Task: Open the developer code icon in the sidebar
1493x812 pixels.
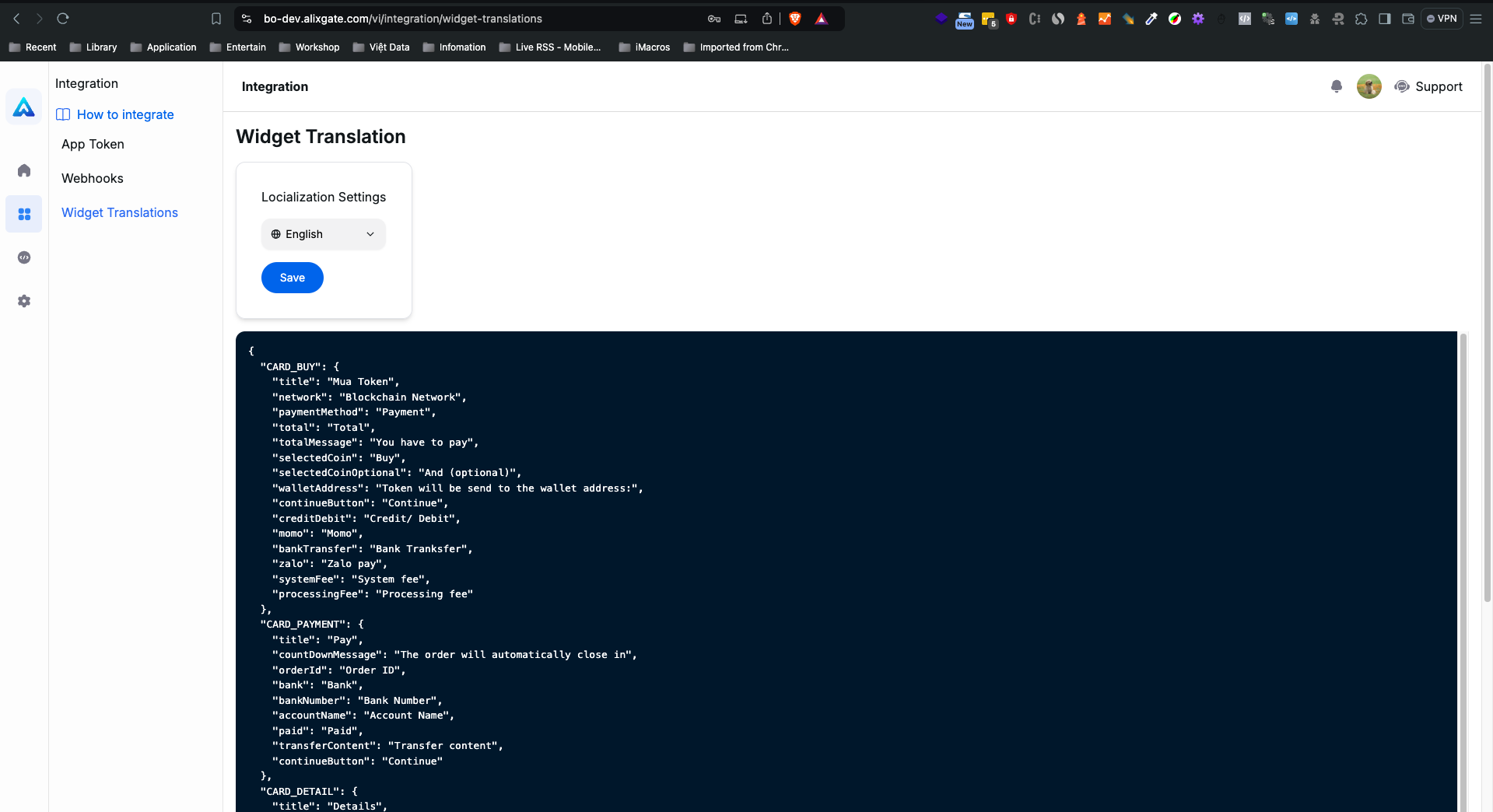Action: pos(23,257)
